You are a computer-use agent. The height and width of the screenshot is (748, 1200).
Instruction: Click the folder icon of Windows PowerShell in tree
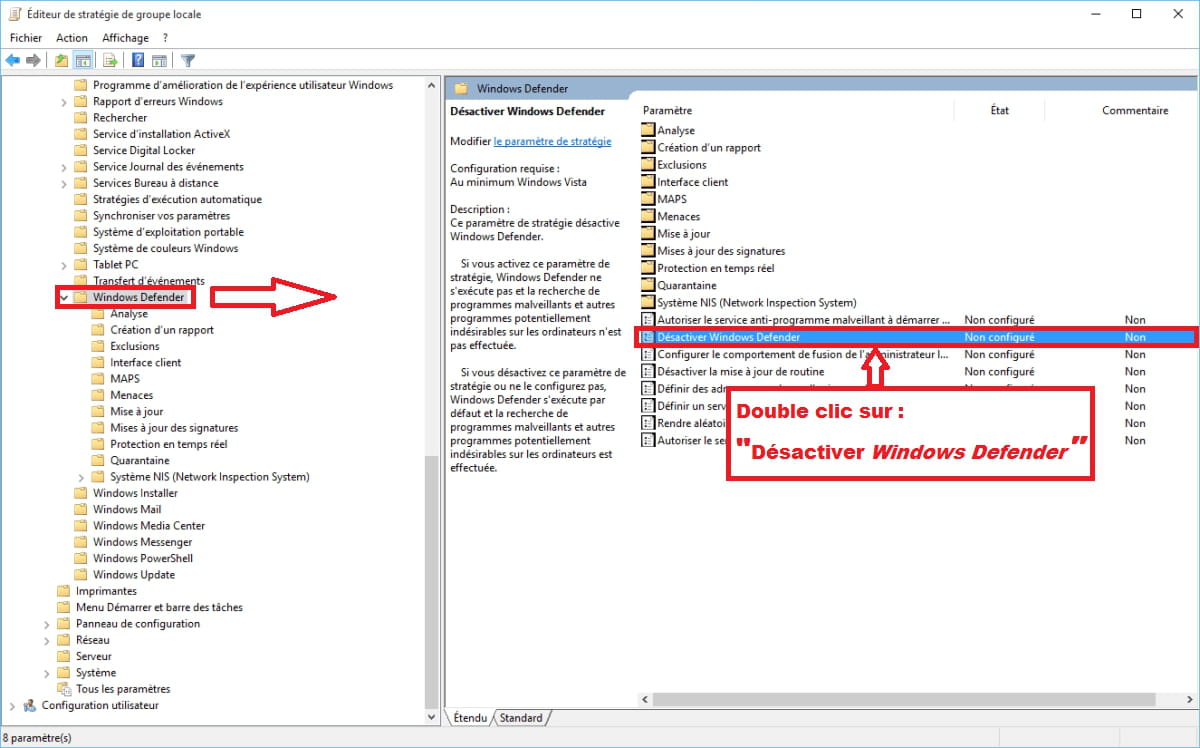click(81, 558)
